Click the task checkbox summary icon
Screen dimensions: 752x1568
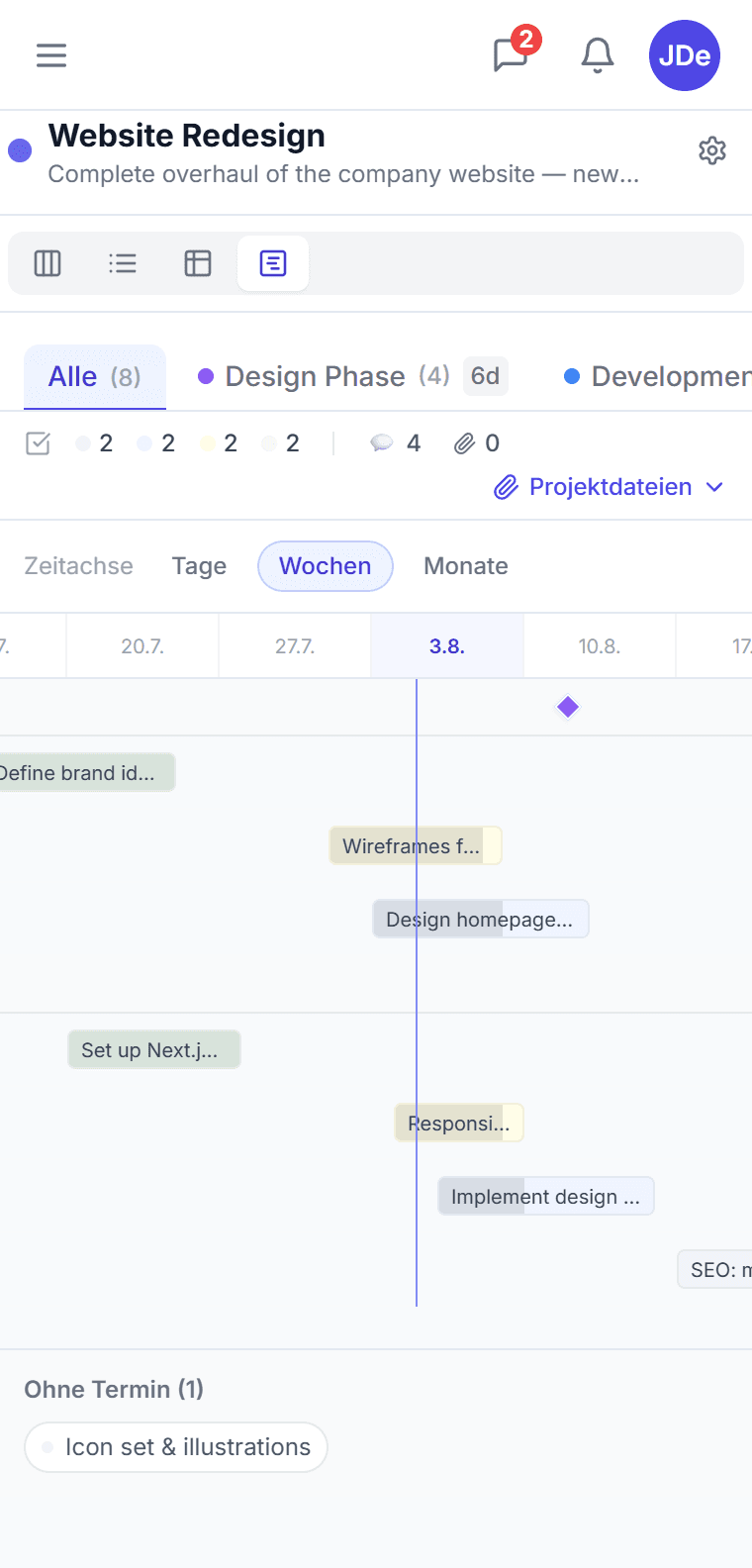(x=38, y=443)
